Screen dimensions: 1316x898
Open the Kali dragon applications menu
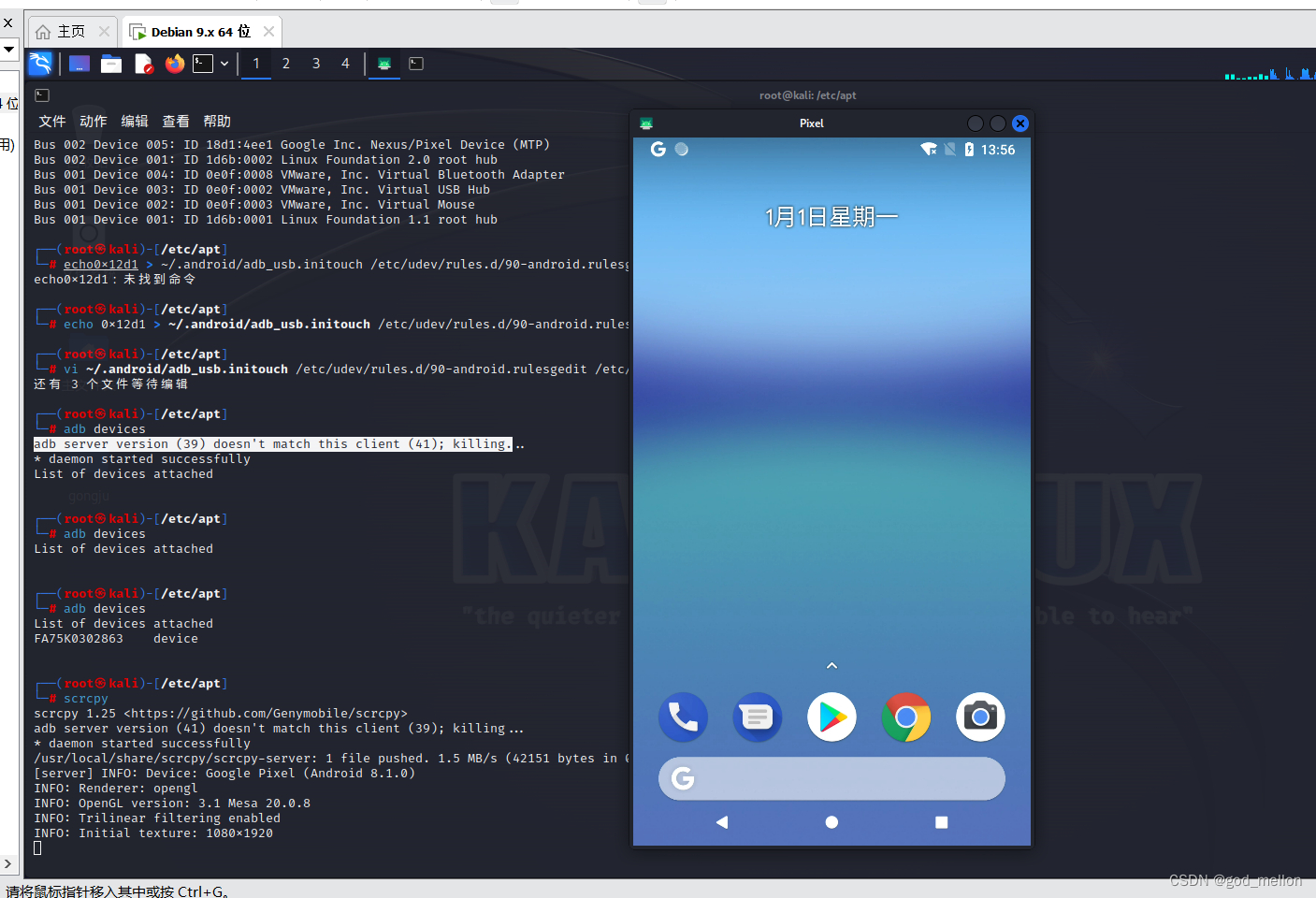click(x=40, y=64)
